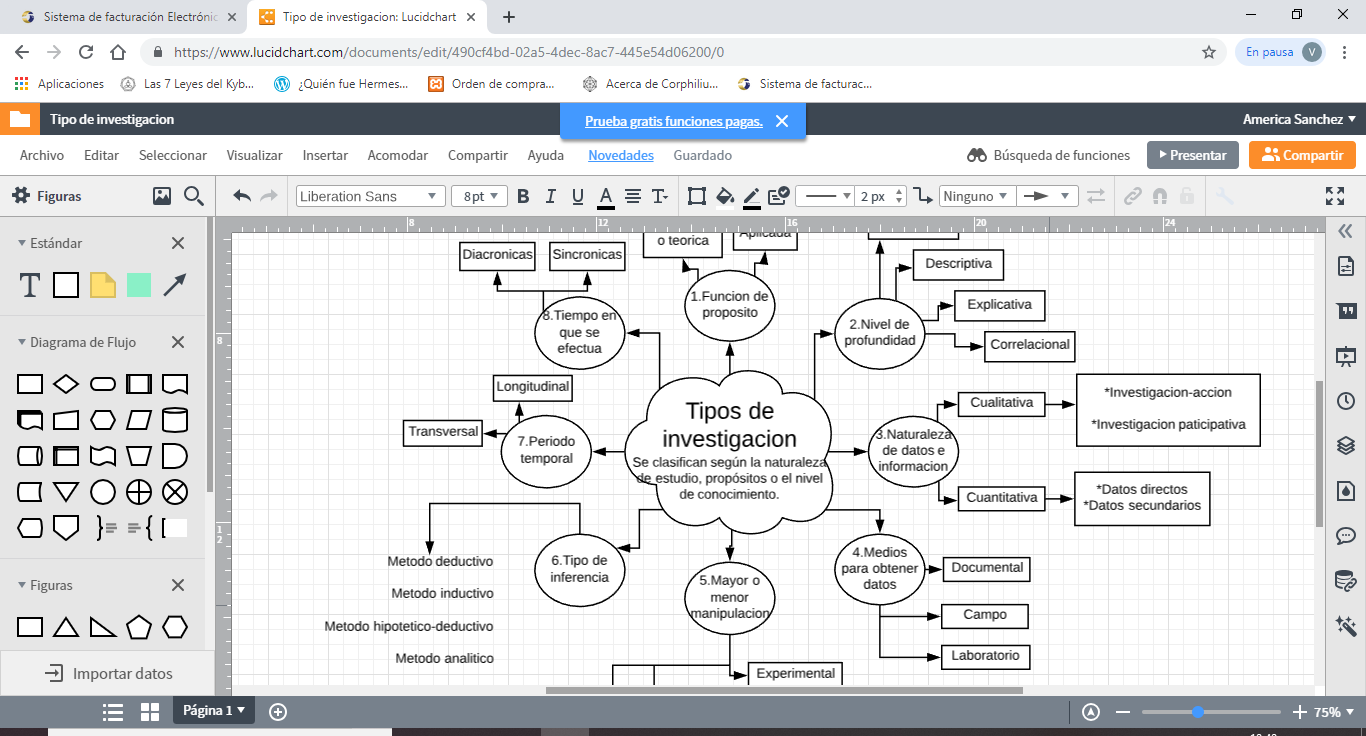The image size is (1366, 736).
Task: Enter fullscreen mode with the expand icon
Action: pos(1335,196)
